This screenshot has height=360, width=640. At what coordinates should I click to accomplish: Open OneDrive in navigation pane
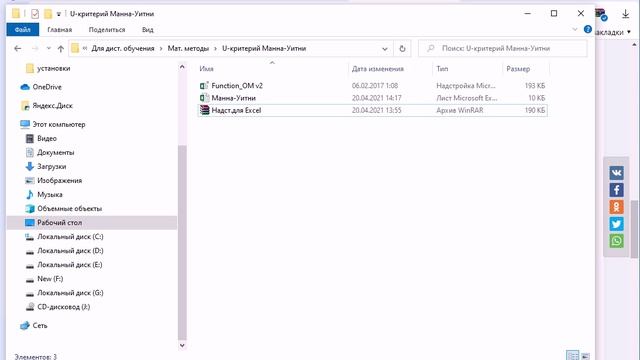click(47, 87)
